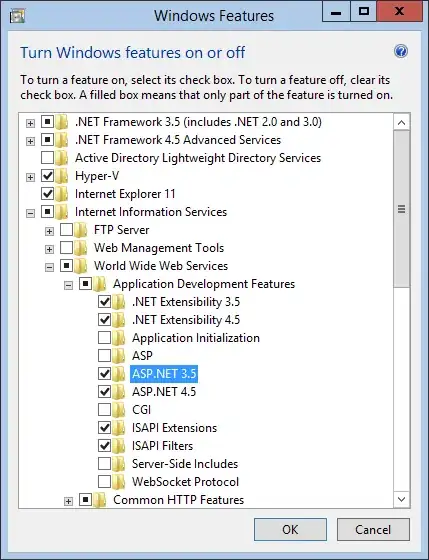Toggle the ASP.NET 4.5 checkbox
Screen dimensions: 429x560
[104, 391]
